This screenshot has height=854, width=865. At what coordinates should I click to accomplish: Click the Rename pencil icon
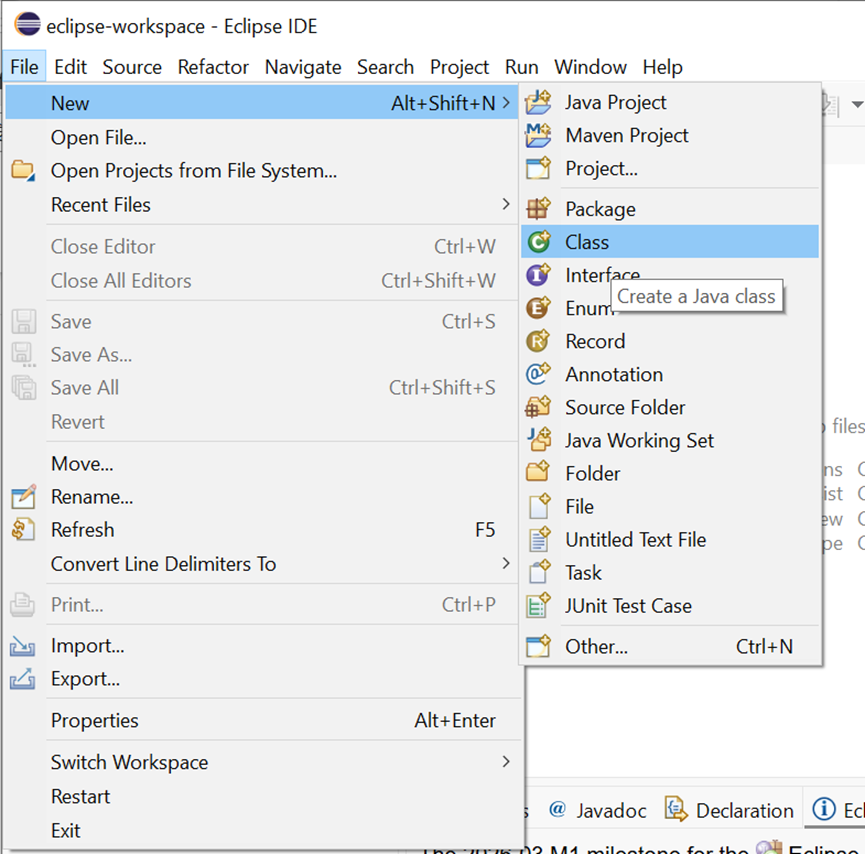pos(23,497)
